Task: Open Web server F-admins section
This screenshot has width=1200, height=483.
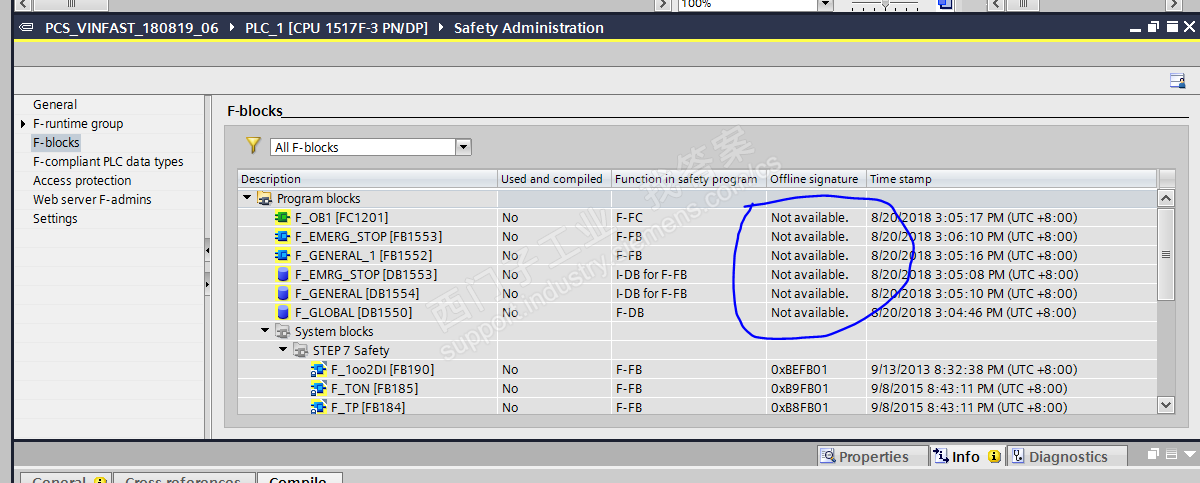Action: 92,199
